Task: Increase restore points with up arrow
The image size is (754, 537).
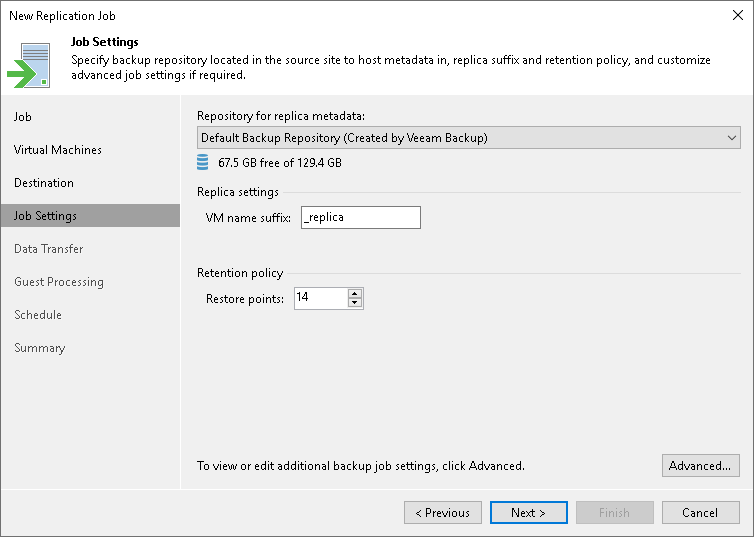Action: click(355, 293)
